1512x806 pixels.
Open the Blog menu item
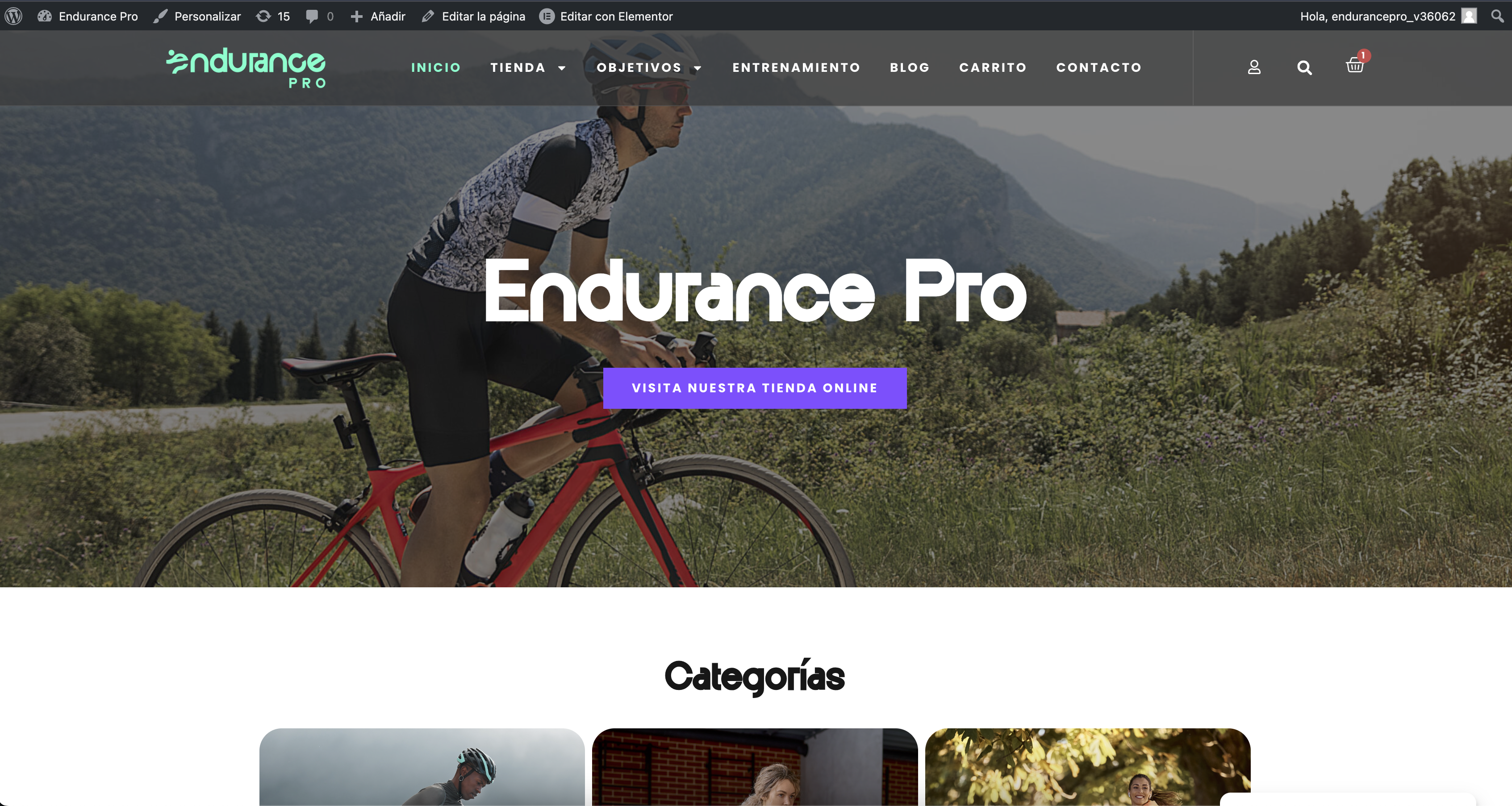(x=910, y=67)
